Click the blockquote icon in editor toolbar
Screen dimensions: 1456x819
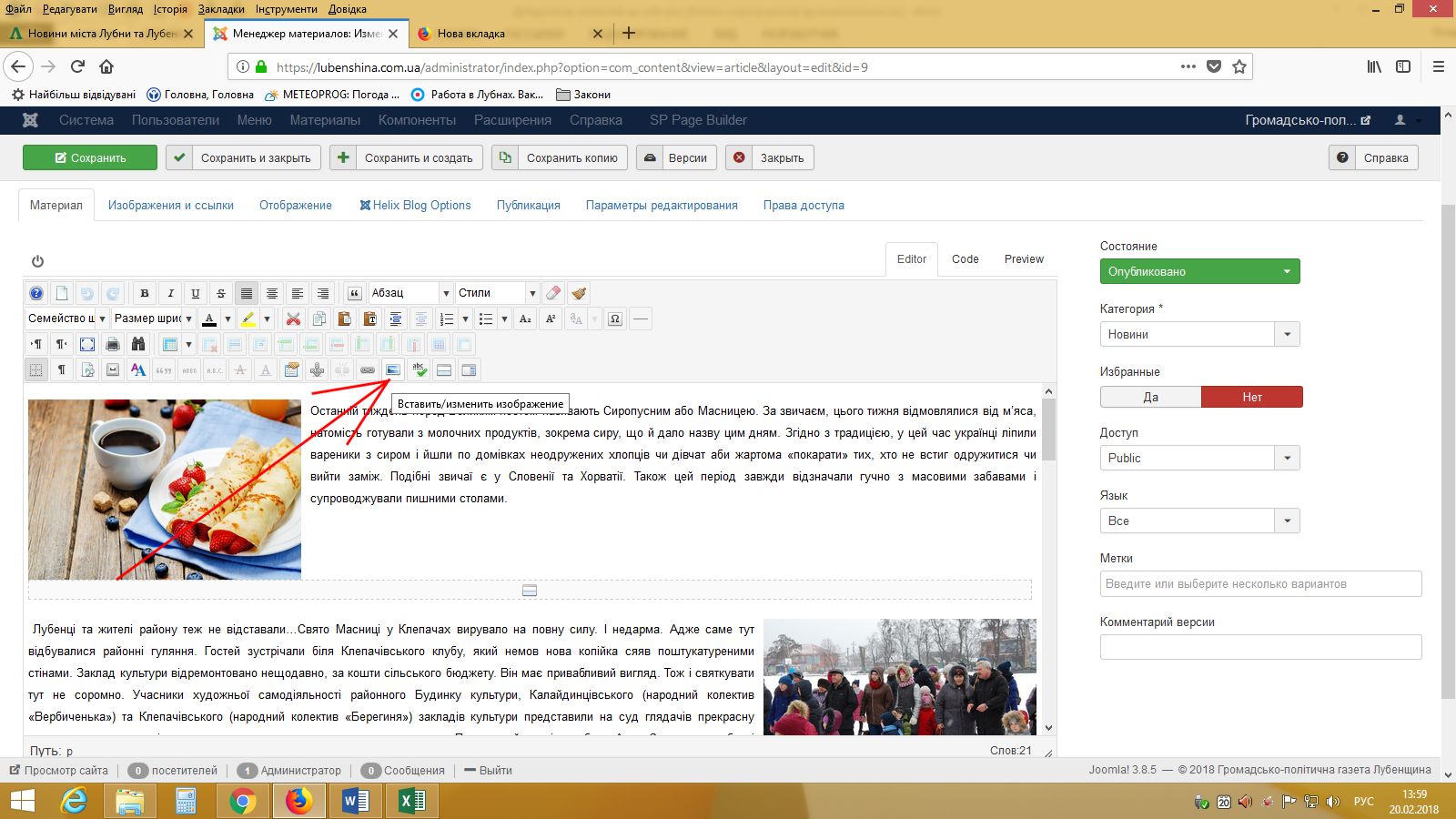355,293
